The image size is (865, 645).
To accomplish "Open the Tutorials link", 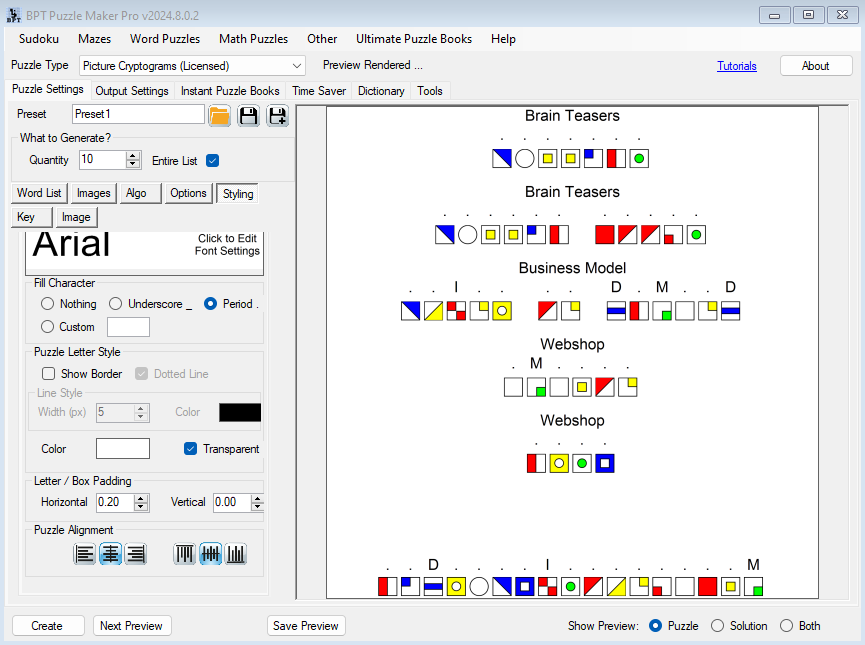I will tap(736, 66).
